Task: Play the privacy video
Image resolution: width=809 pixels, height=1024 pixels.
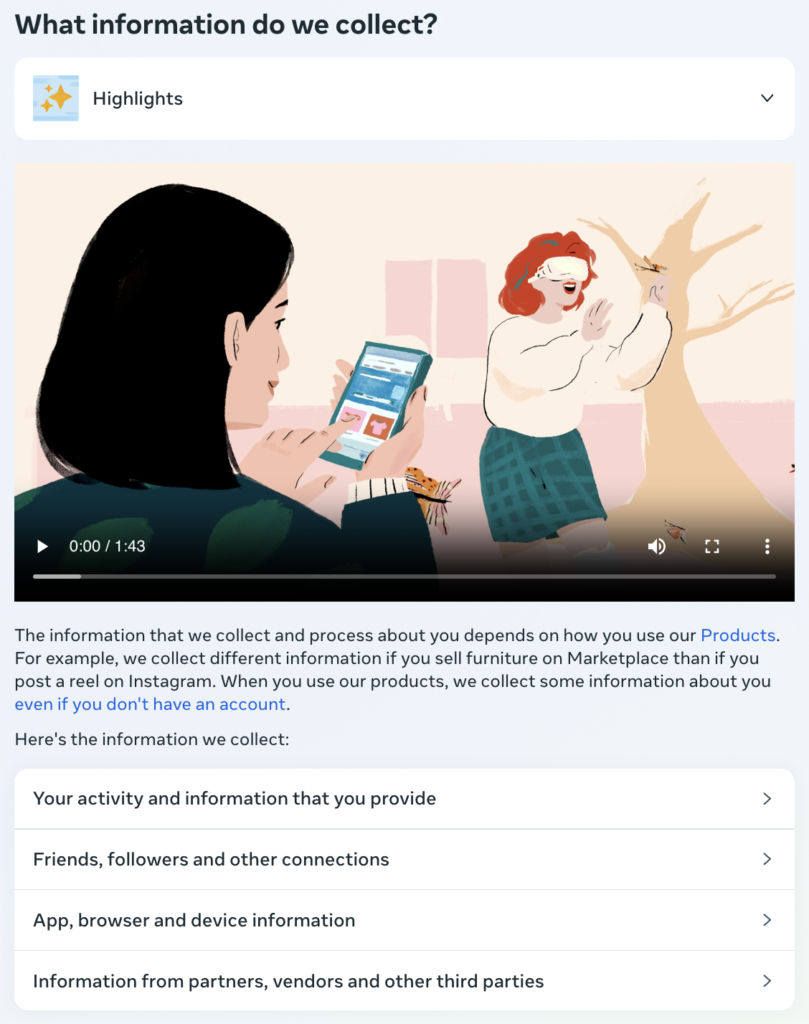Action: [x=42, y=546]
